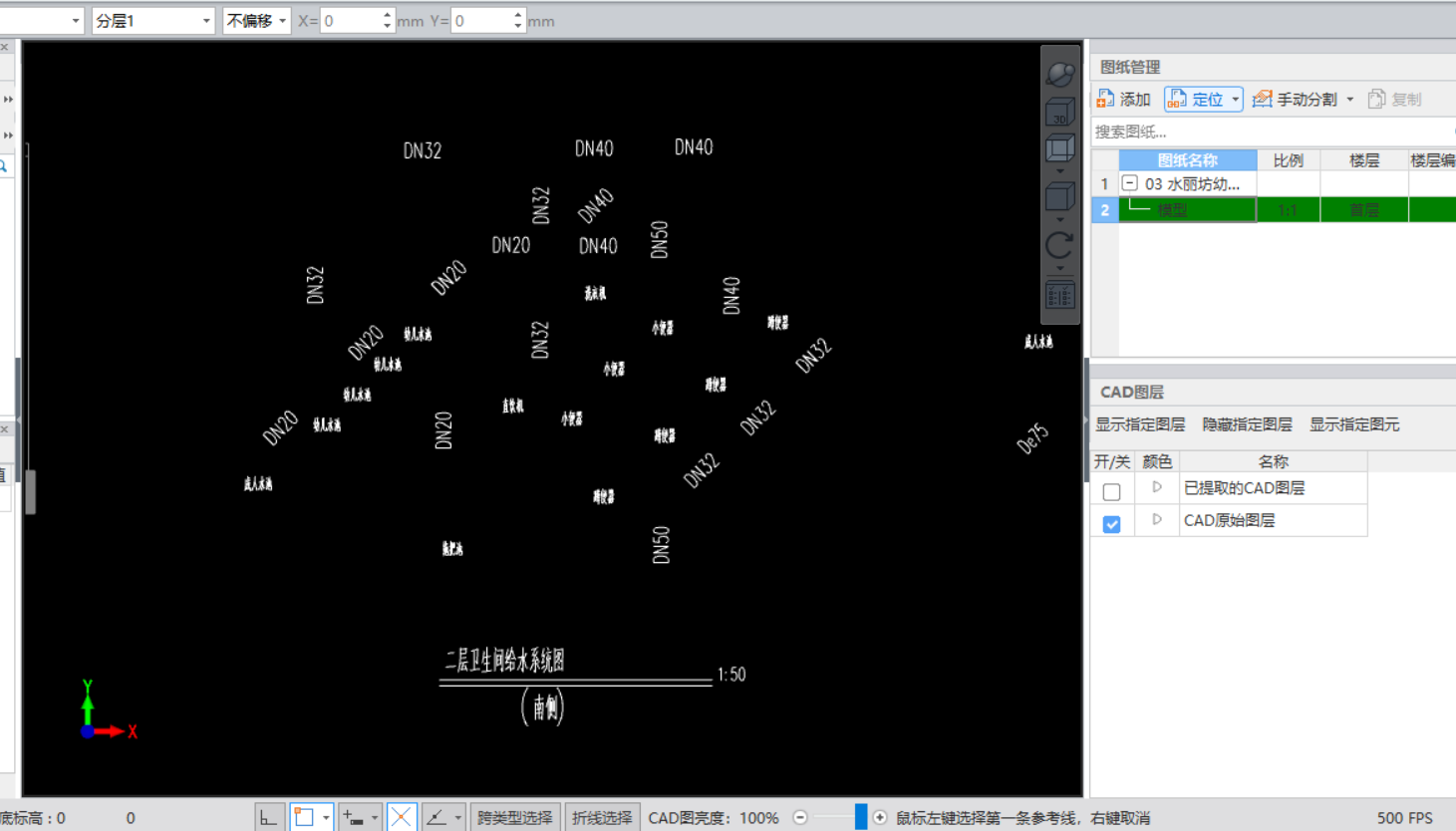This screenshot has height=831, width=1456.
Task: Toggle the rectangle snap selection icon
Action: coord(304,817)
